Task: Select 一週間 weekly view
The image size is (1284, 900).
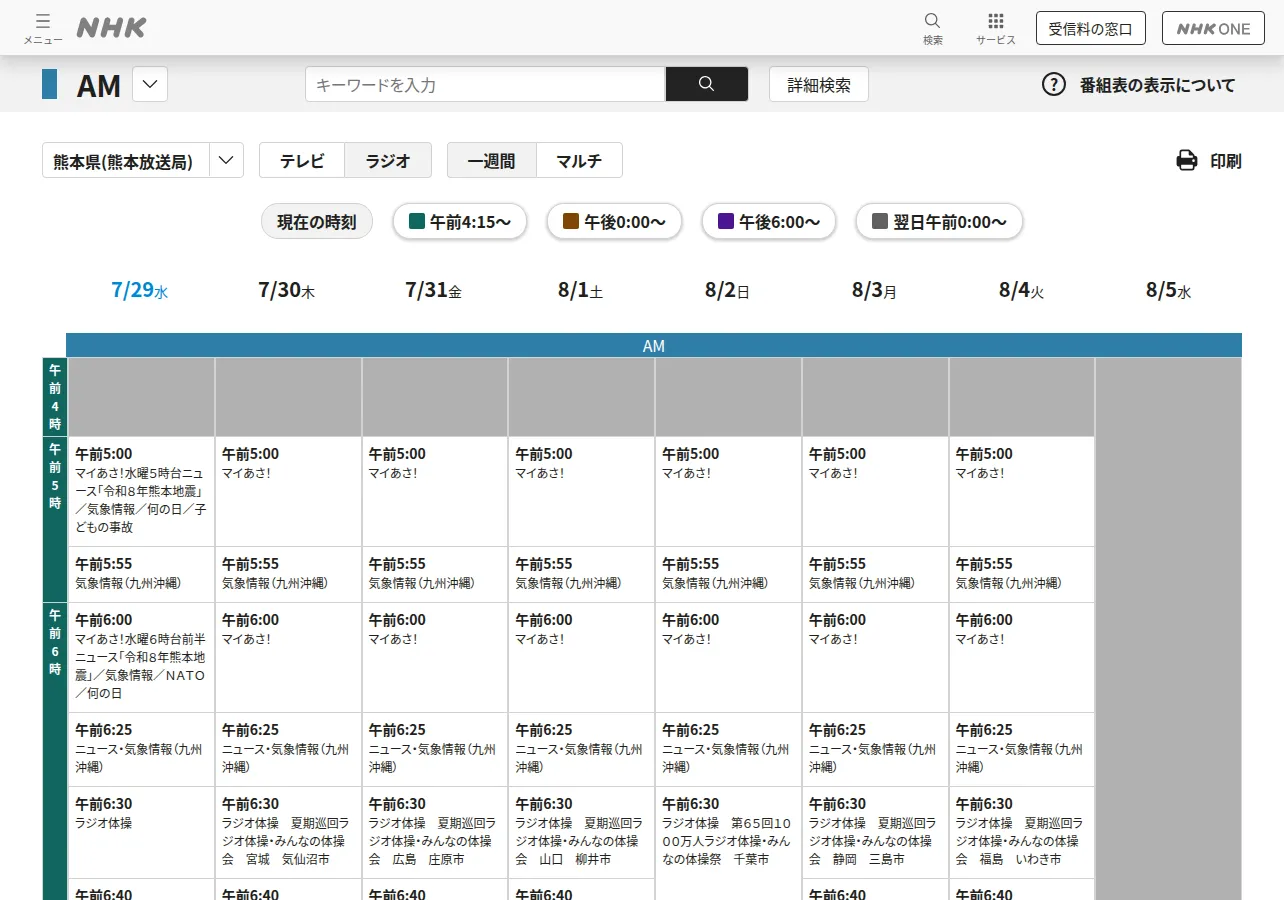Action: (491, 160)
